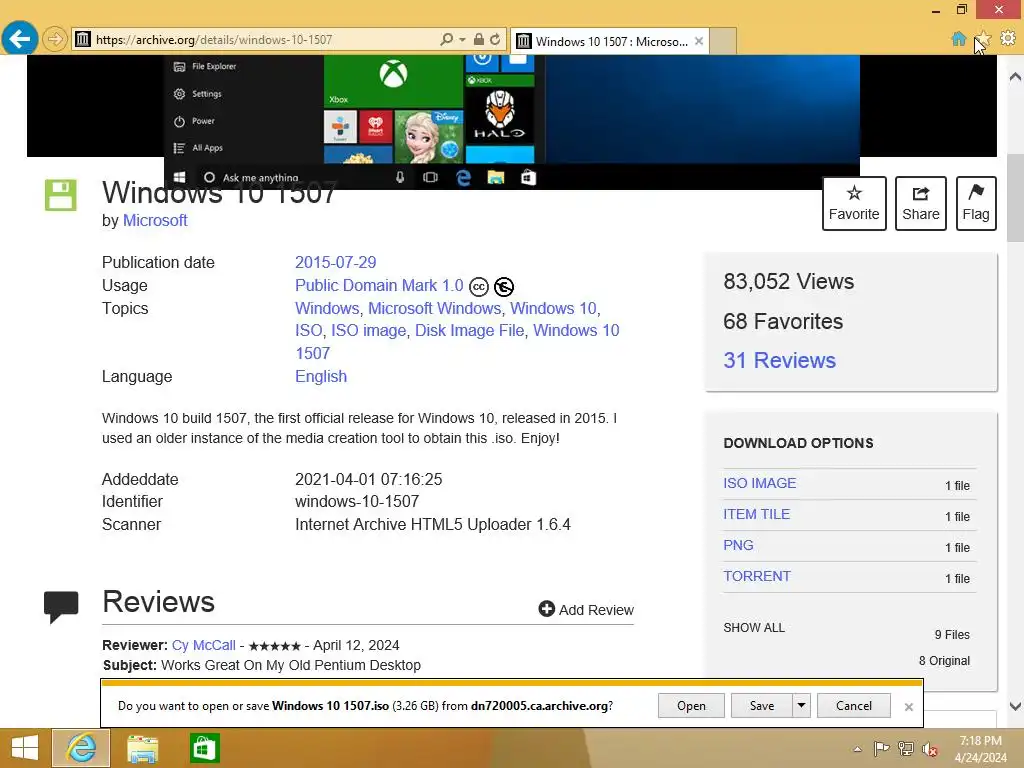The width and height of the screenshot is (1024, 768).
Task: Show hidden tray icons arrow
Action: tap(857, 749)
